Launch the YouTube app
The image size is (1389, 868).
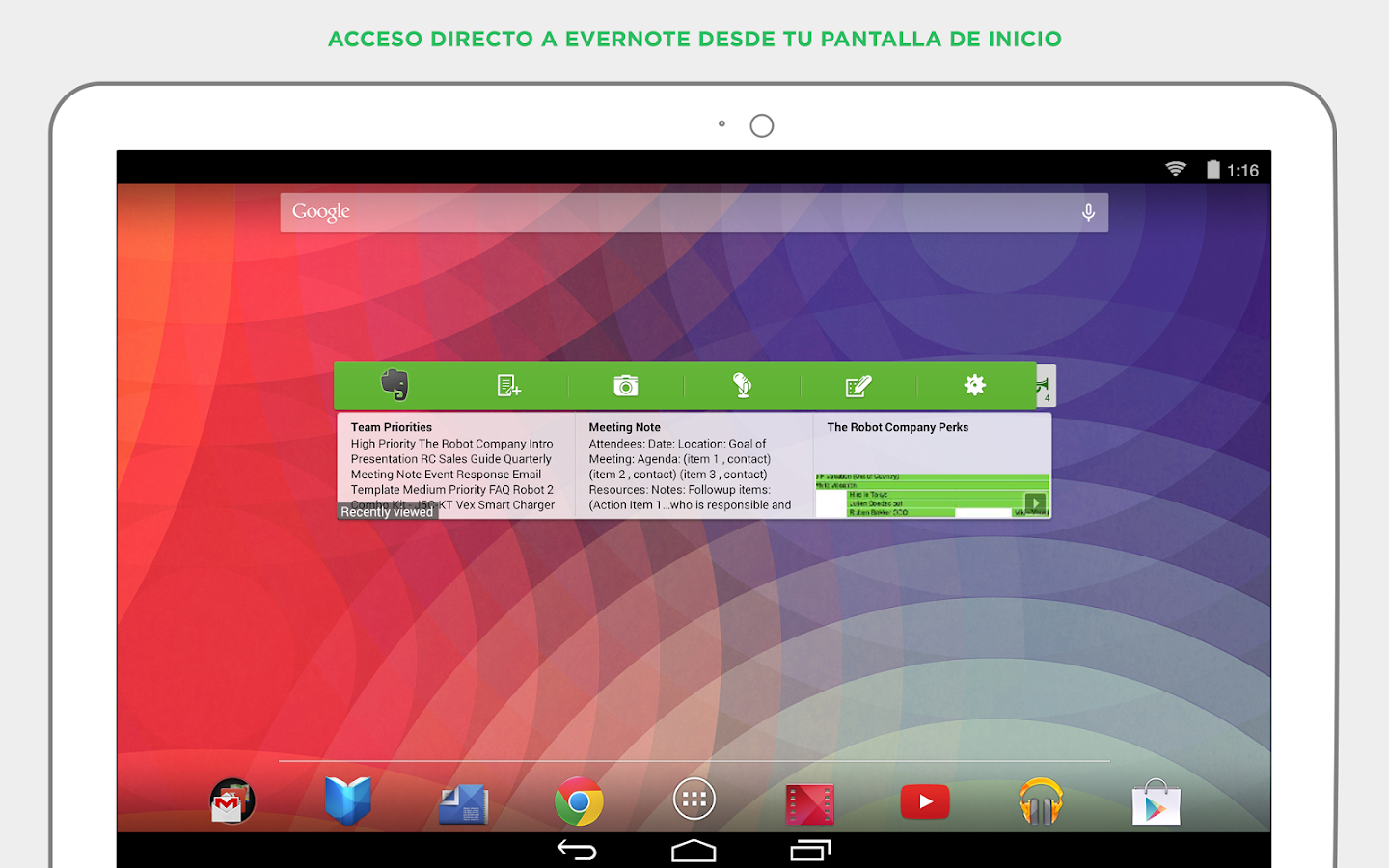pyautogui.click(x=925, y=801)
